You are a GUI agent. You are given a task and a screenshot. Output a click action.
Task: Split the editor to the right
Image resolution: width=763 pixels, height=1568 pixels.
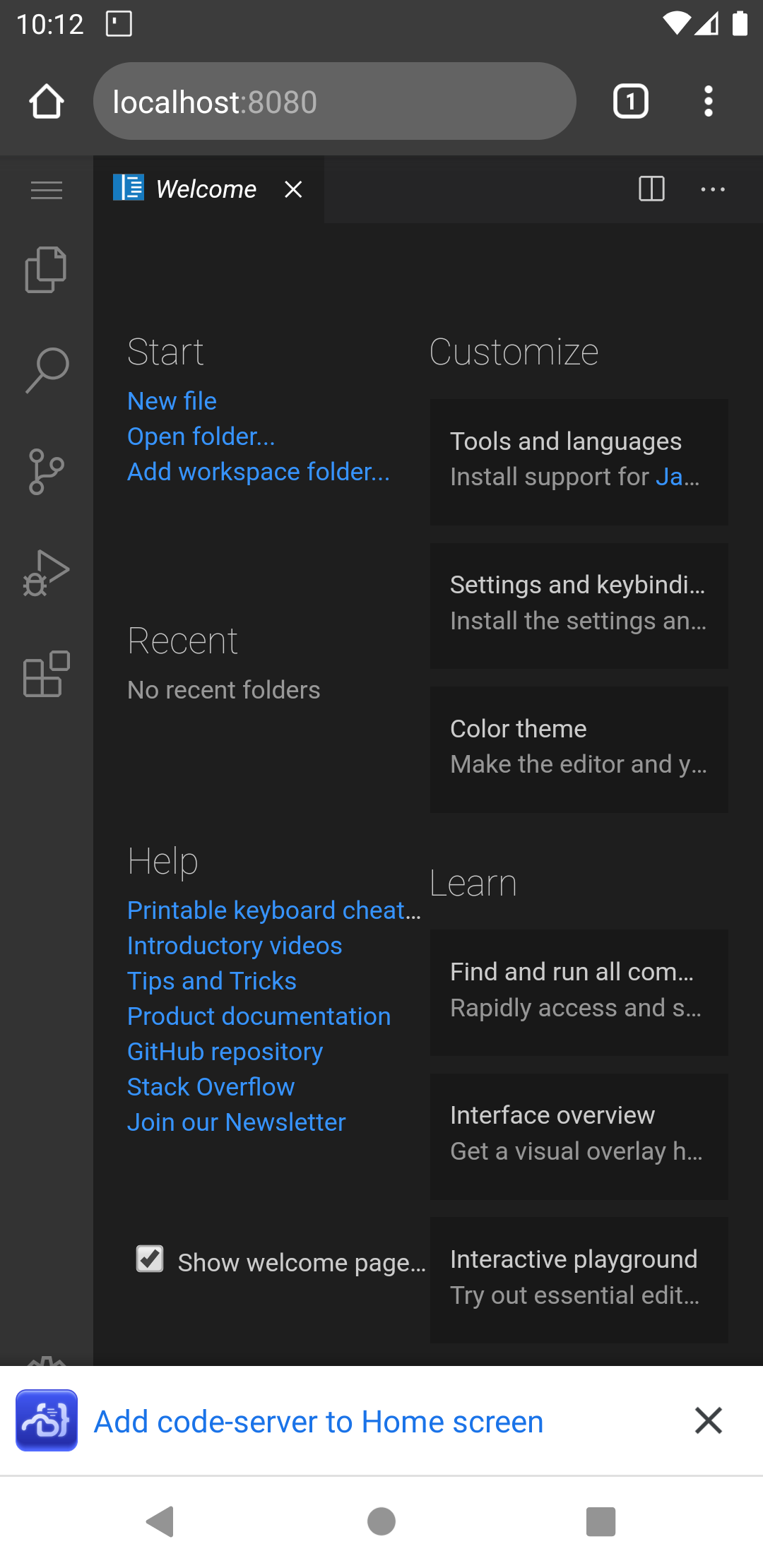651,189
